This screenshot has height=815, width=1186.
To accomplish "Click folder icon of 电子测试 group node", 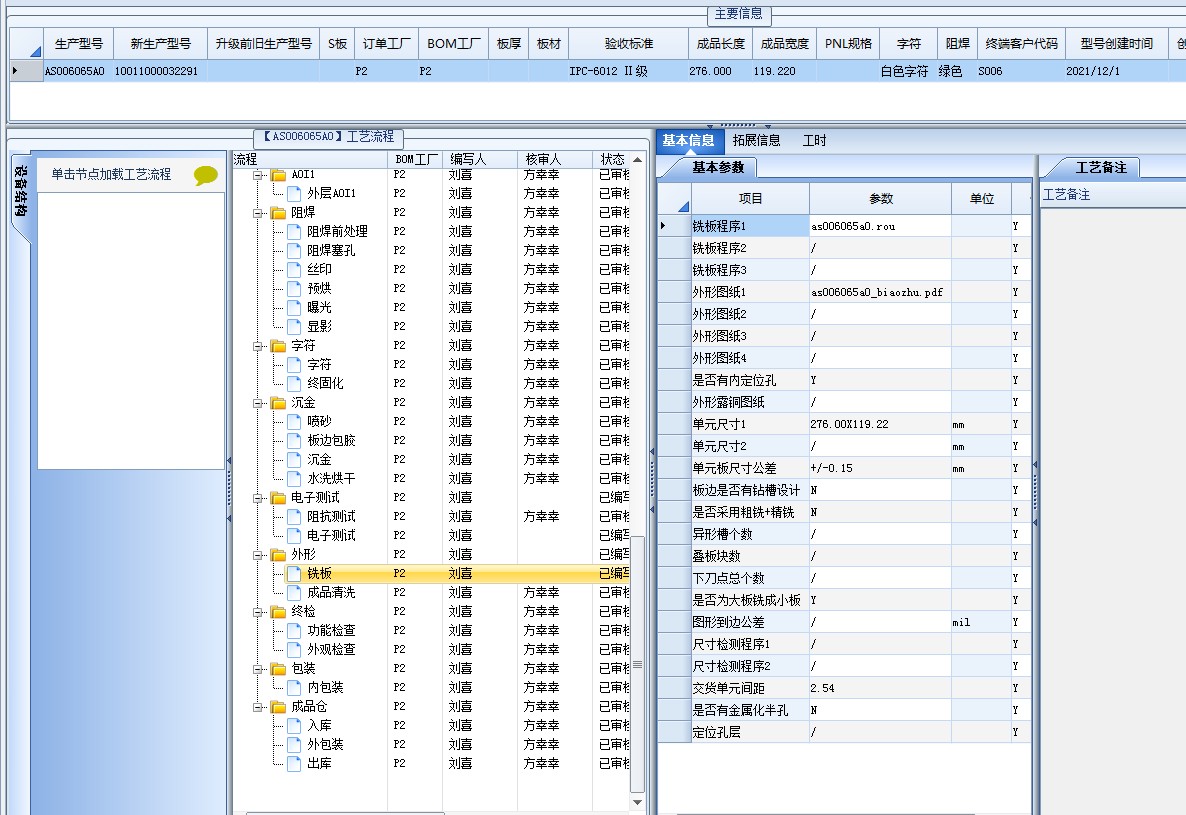I will pyautogui.click(x=279, y=498).
